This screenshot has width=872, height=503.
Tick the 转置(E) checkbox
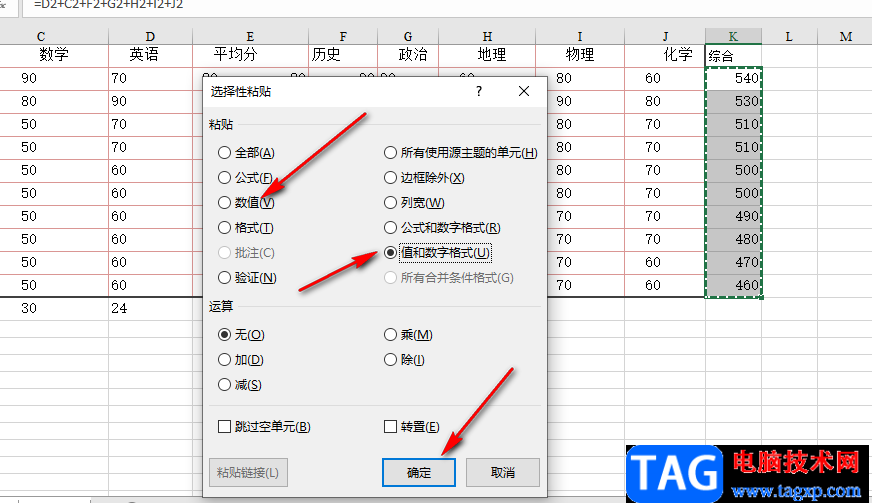(x=412, y=427)
